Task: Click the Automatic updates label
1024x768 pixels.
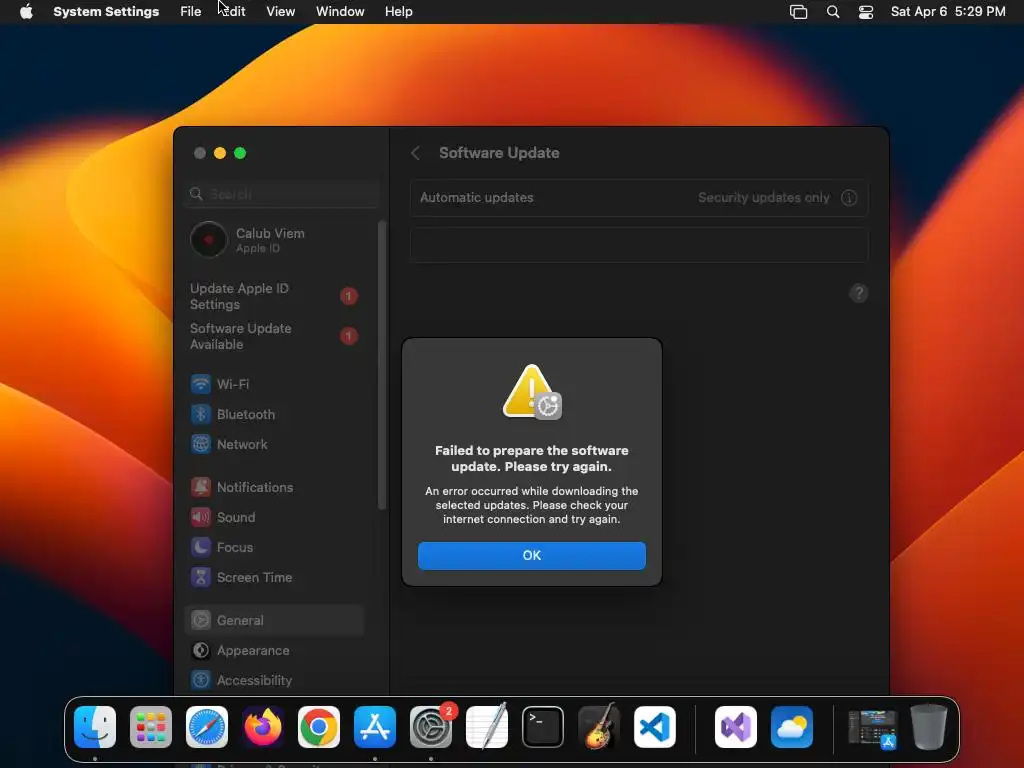Action: [x=477, y=197]
